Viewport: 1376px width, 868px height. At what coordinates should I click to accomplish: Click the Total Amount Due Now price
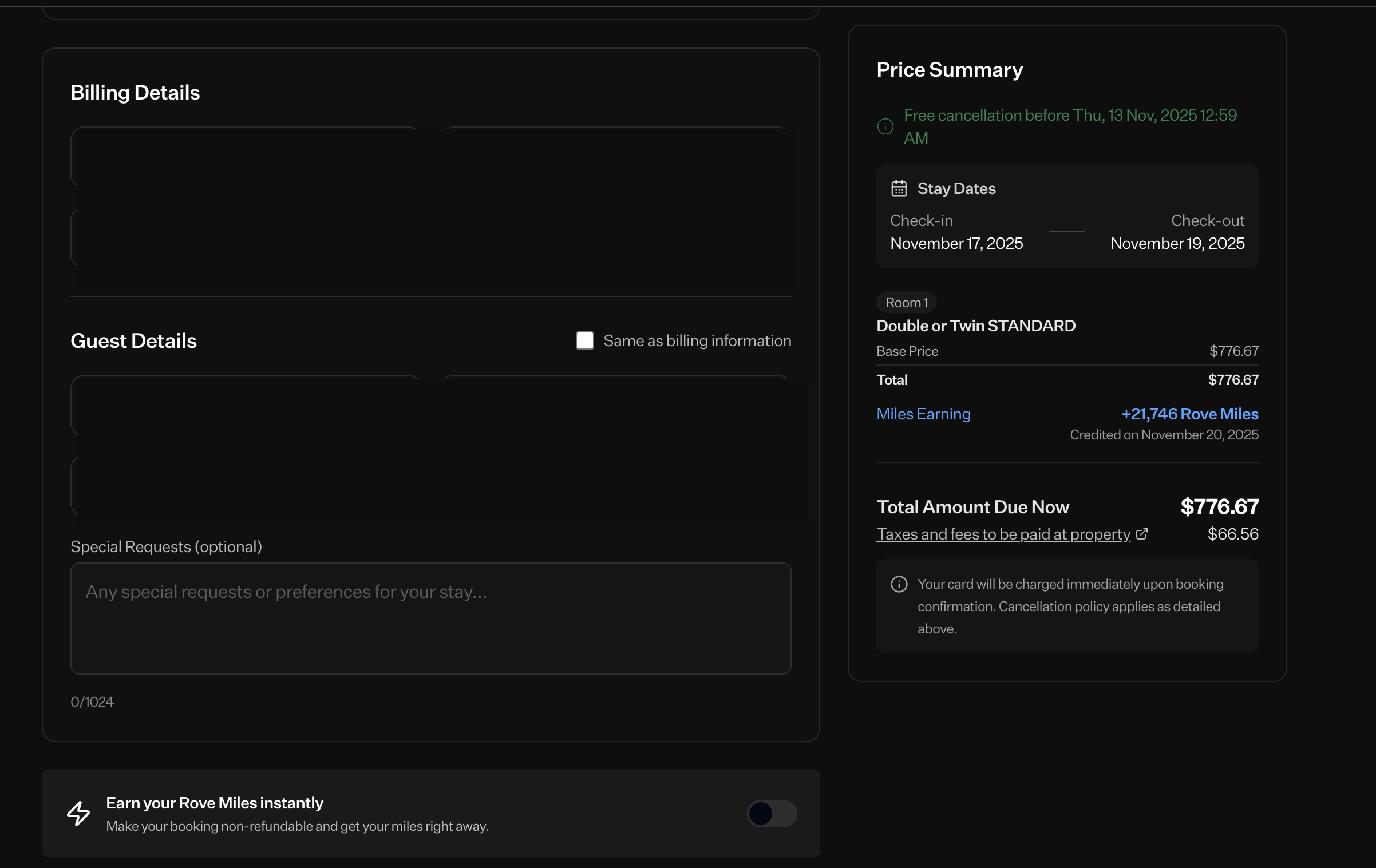point(1219,506)
